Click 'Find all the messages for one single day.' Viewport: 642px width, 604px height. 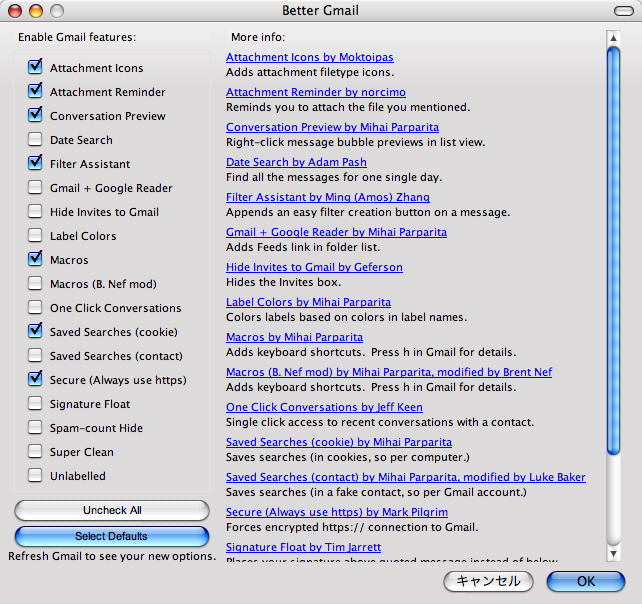334,177
